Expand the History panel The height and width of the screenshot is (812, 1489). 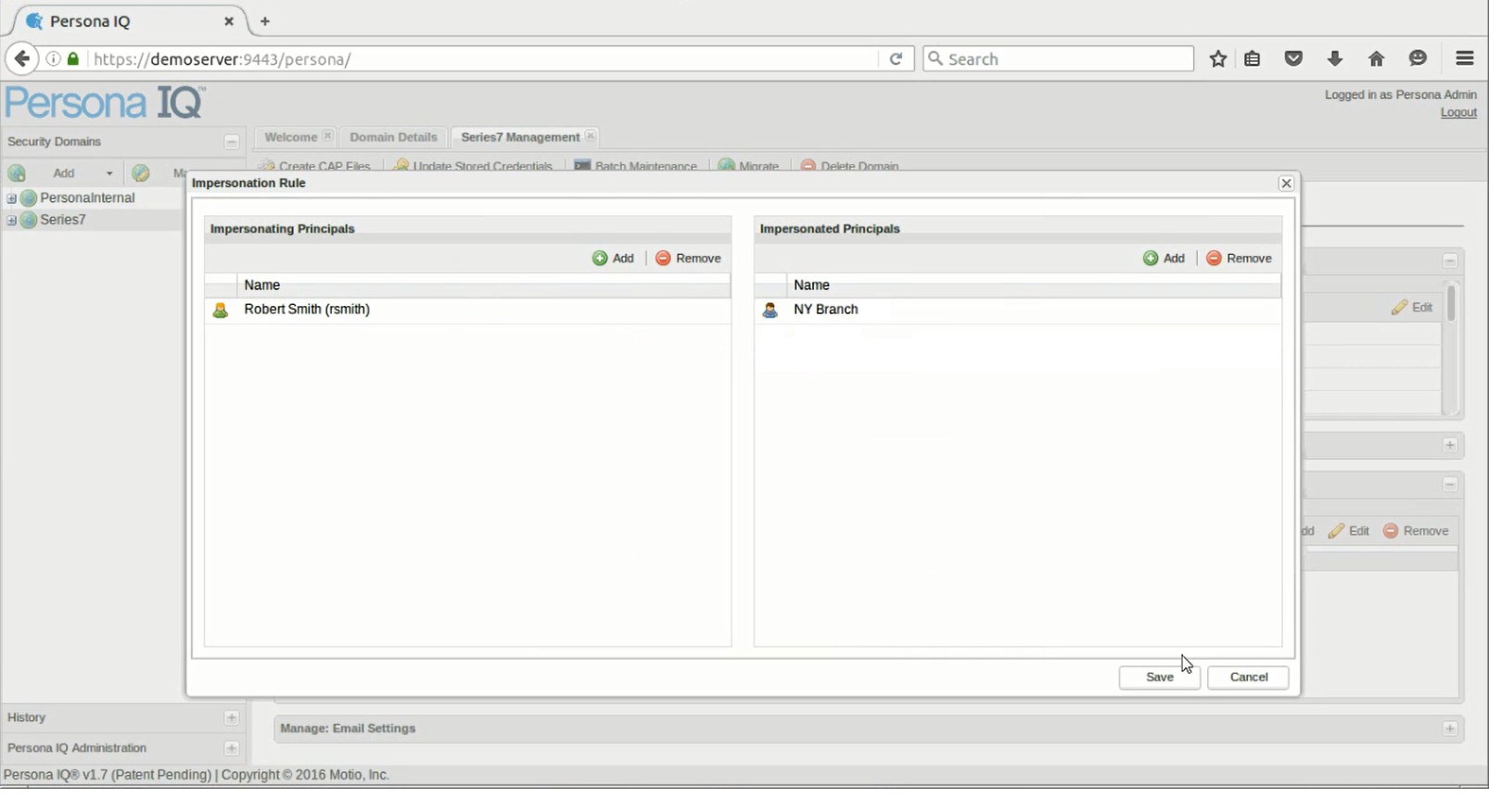pos(232,717)
